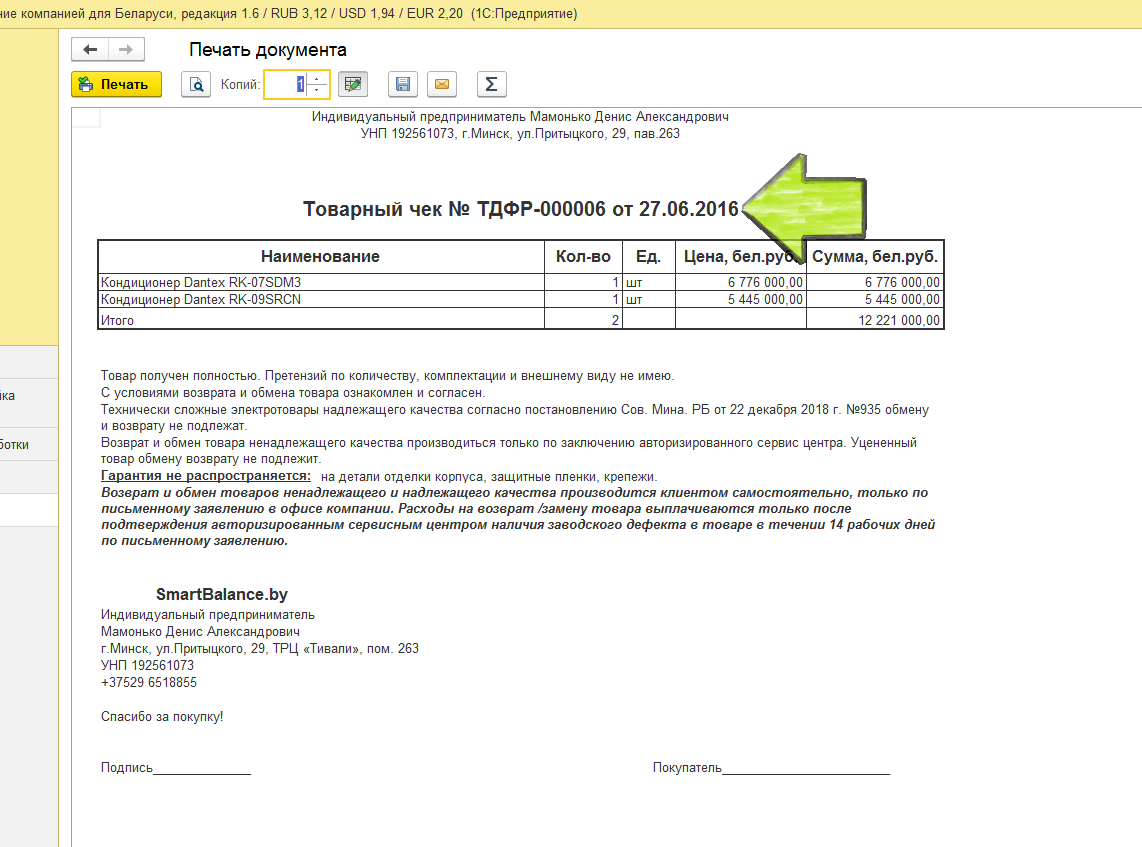The width and height of the screenshot is (1142, 847).
Task: Click the total sum 12 221 000,00
Action: coord(875,320)
